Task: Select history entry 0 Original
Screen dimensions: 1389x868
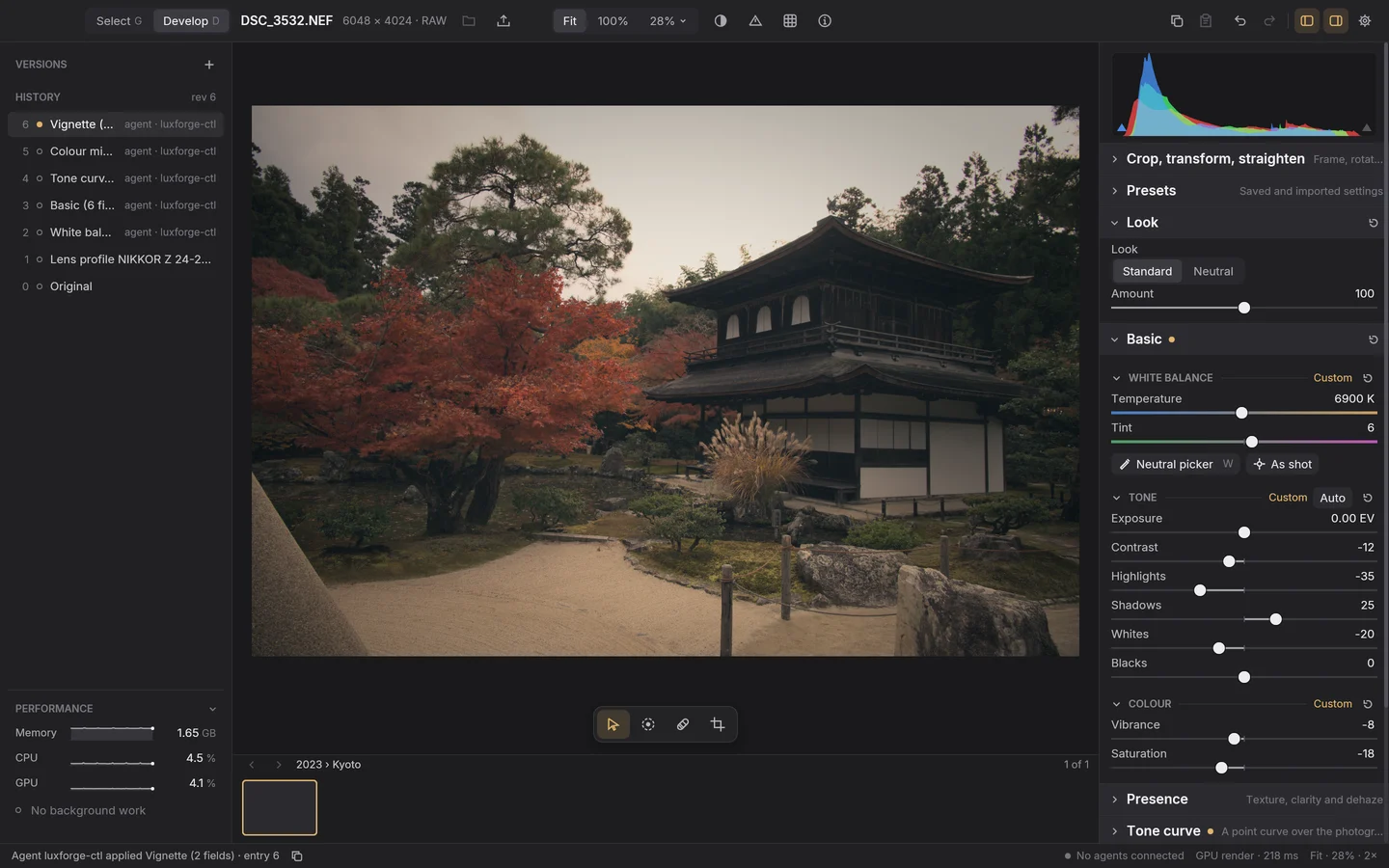Action: click(116, 286)
